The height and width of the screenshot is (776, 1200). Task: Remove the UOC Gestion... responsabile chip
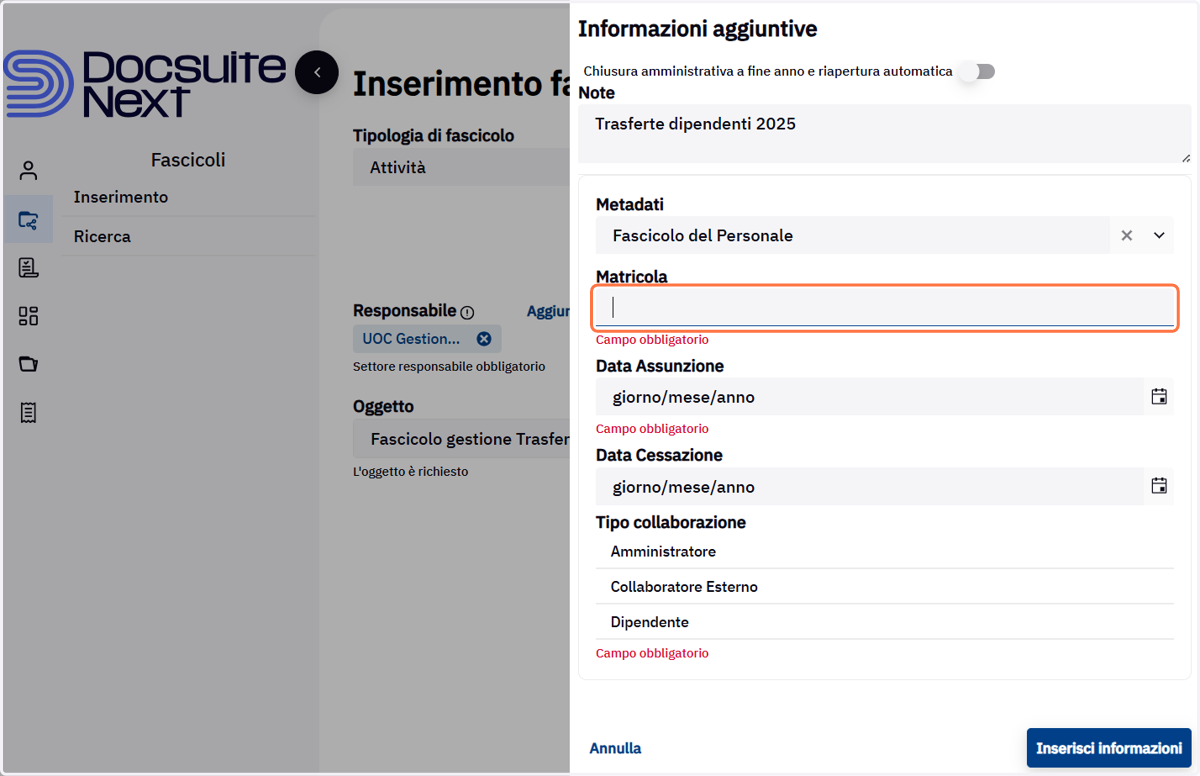[484, 339]
